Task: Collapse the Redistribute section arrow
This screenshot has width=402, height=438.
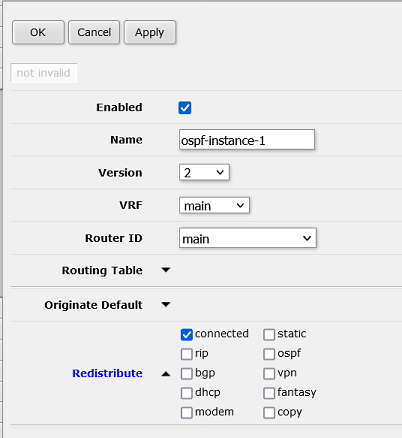Action: click(x=166, y=374)
